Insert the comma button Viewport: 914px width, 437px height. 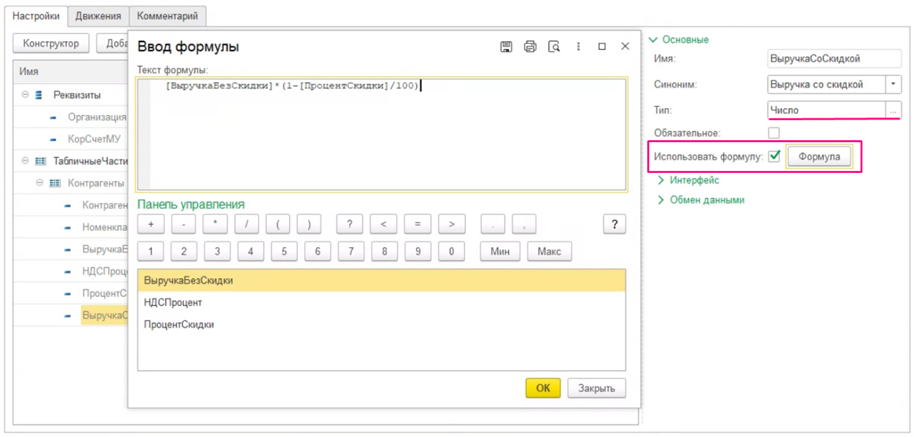tap(524, 224)
